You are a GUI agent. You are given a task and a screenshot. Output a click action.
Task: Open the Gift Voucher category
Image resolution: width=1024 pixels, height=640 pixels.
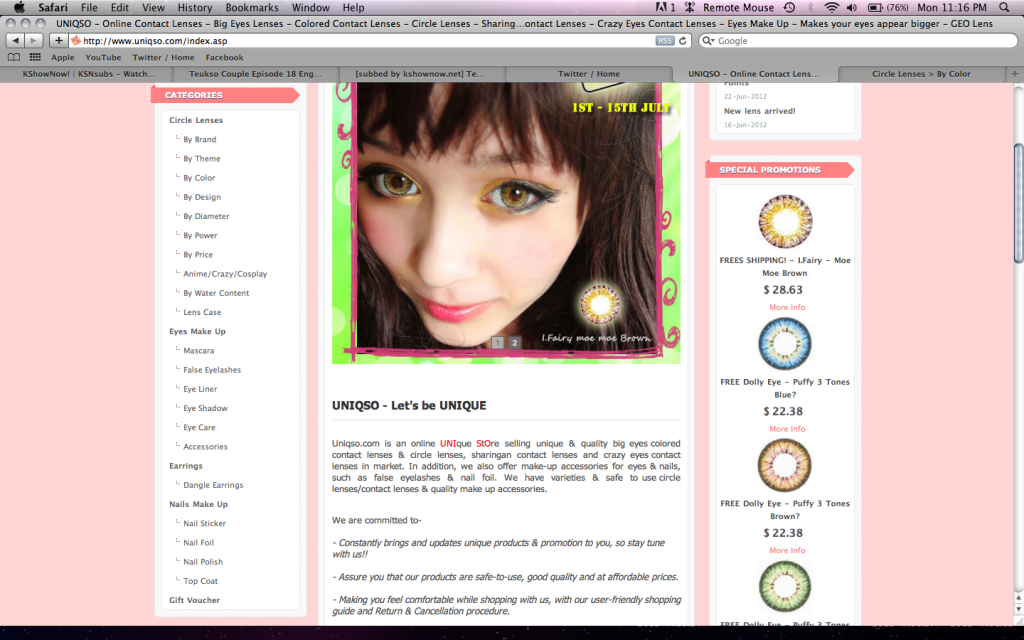194,600
